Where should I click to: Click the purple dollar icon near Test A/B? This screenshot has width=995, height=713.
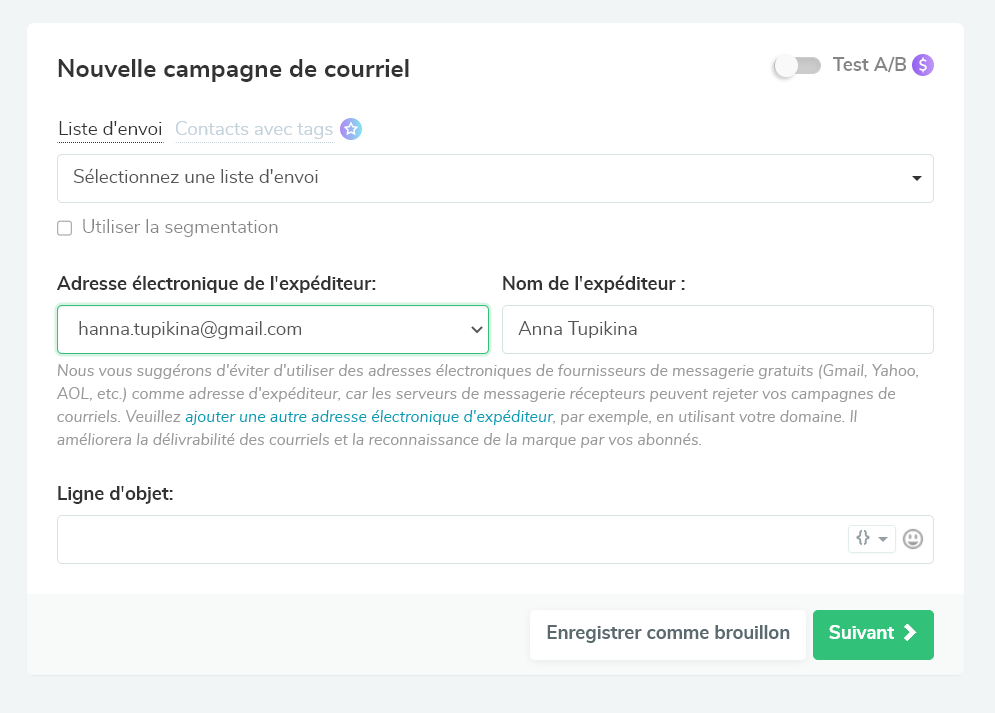[x=923, y=65]
